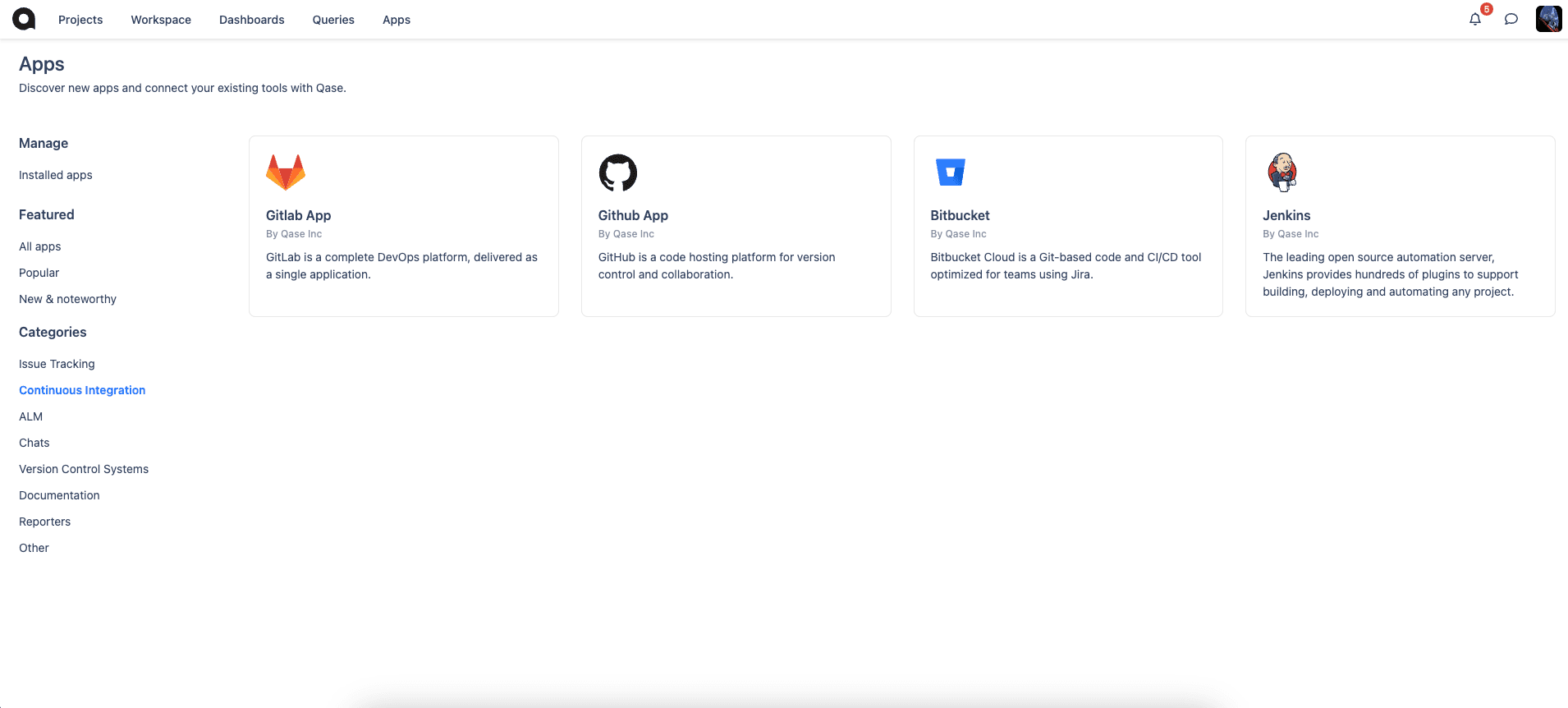Click the Jenkins butler logo
The height and width of the screenshot is (708, 1568).
[x=1282, y=172]
